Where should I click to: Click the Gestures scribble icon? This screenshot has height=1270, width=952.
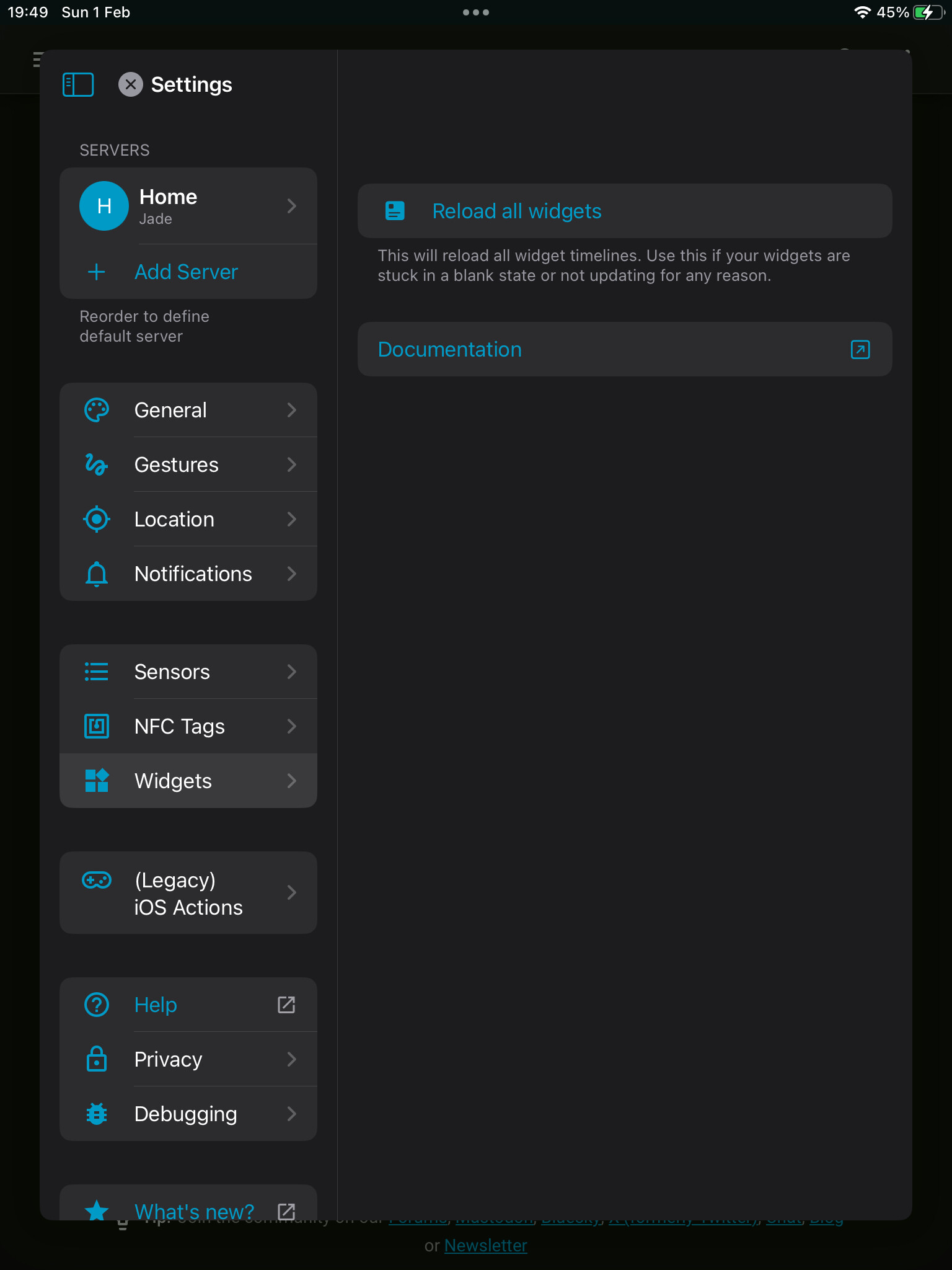(97, 464)
